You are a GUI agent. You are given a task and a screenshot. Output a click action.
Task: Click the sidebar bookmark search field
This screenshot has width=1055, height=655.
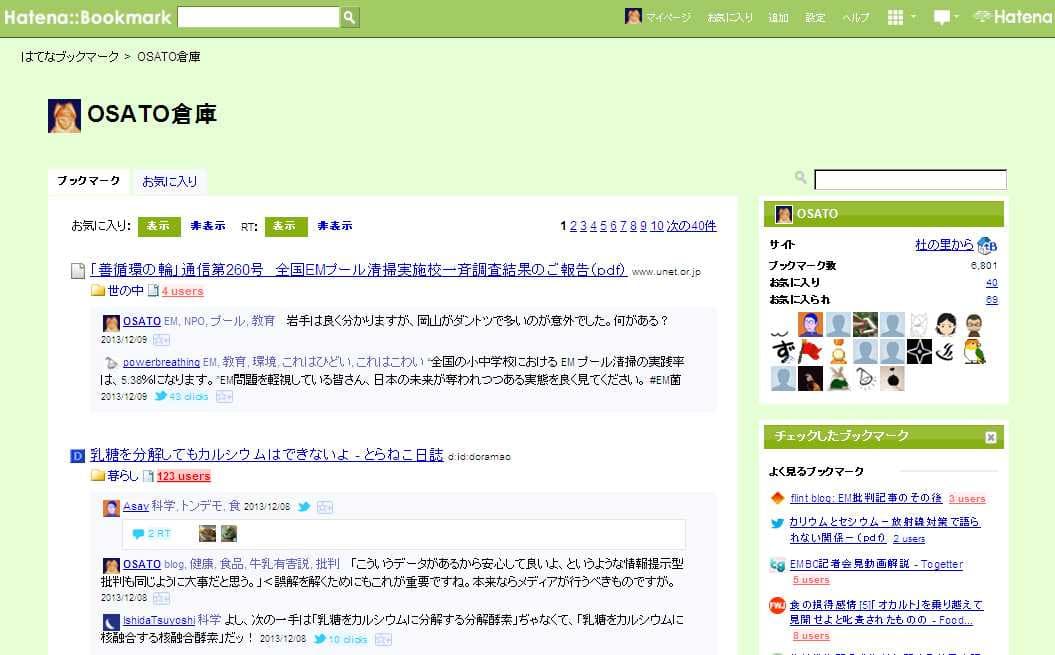910,180
